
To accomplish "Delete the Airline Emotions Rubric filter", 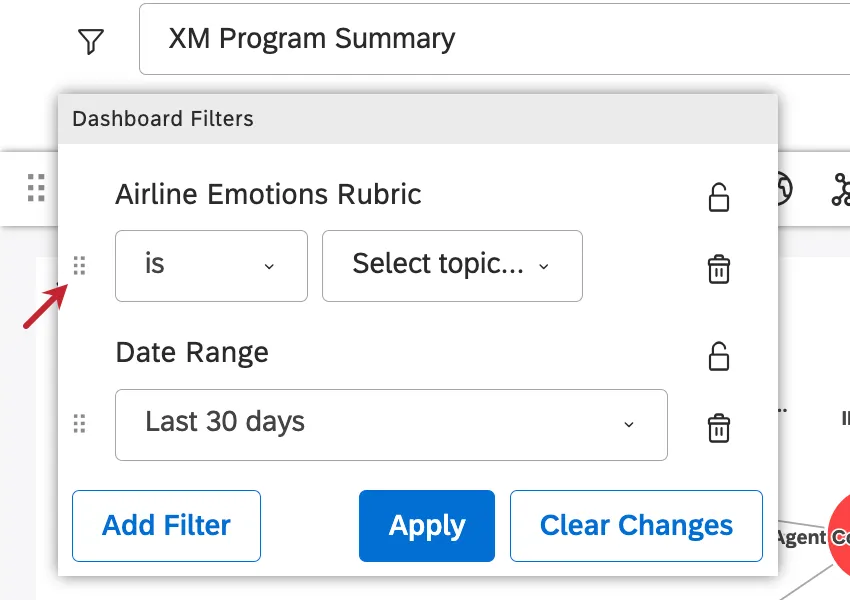I will pyautogui.click(x=718, y=268).
